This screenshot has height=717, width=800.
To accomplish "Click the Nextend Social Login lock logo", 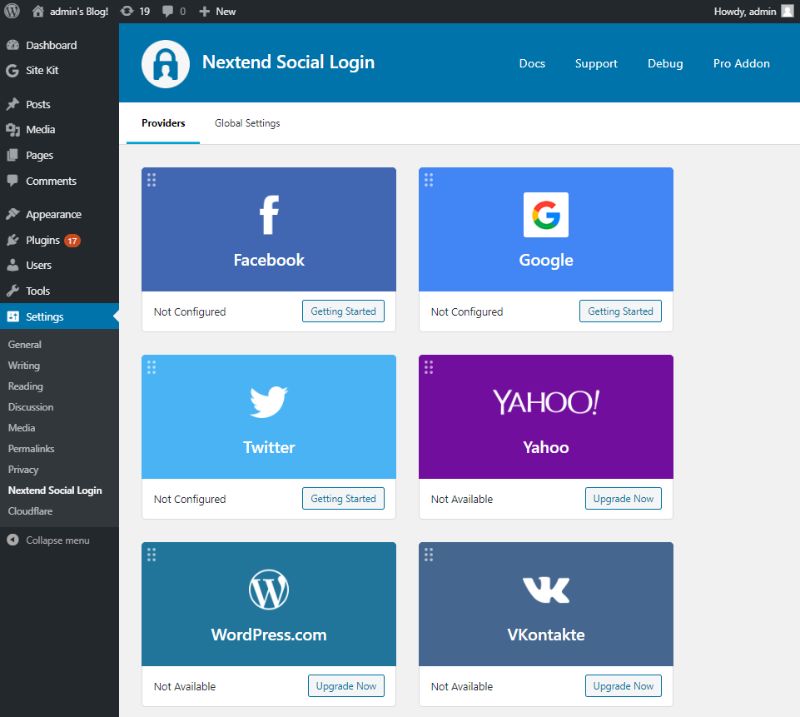I will 165,64.
